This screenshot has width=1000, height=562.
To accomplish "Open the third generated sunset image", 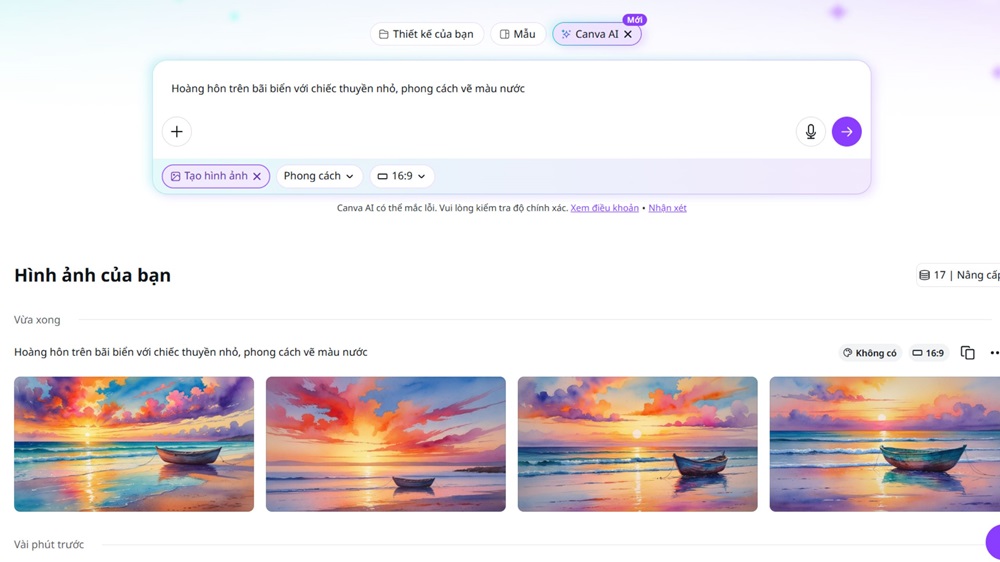I will click(x=638, y=444).
